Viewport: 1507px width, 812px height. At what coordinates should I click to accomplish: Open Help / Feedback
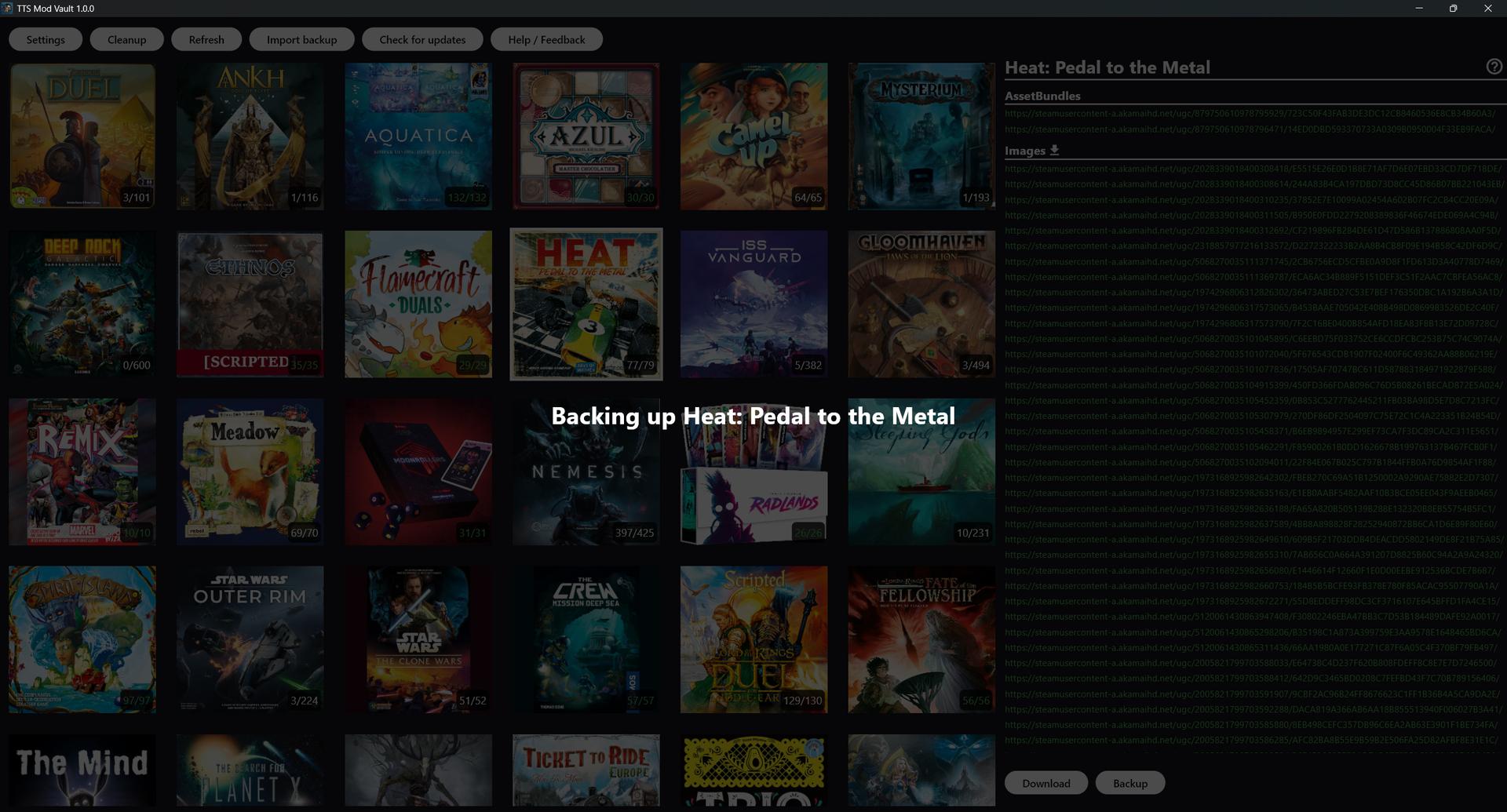click(x=546, y=39)
